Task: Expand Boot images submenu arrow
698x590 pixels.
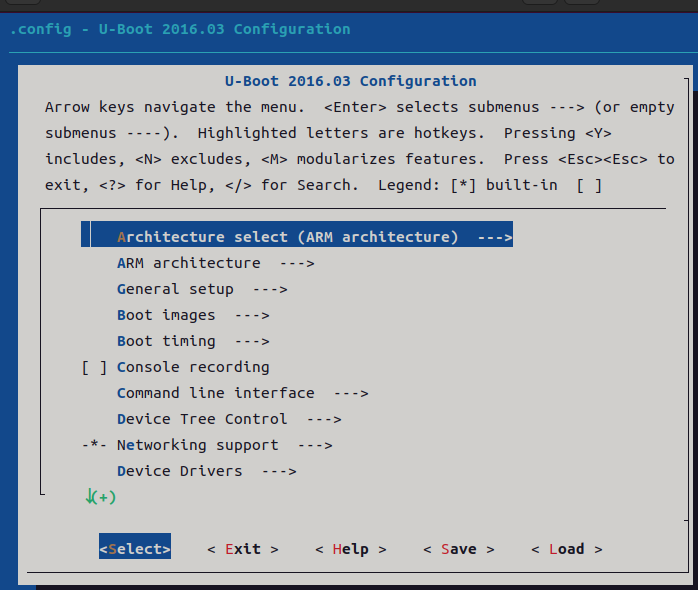Action: (252, 315)
